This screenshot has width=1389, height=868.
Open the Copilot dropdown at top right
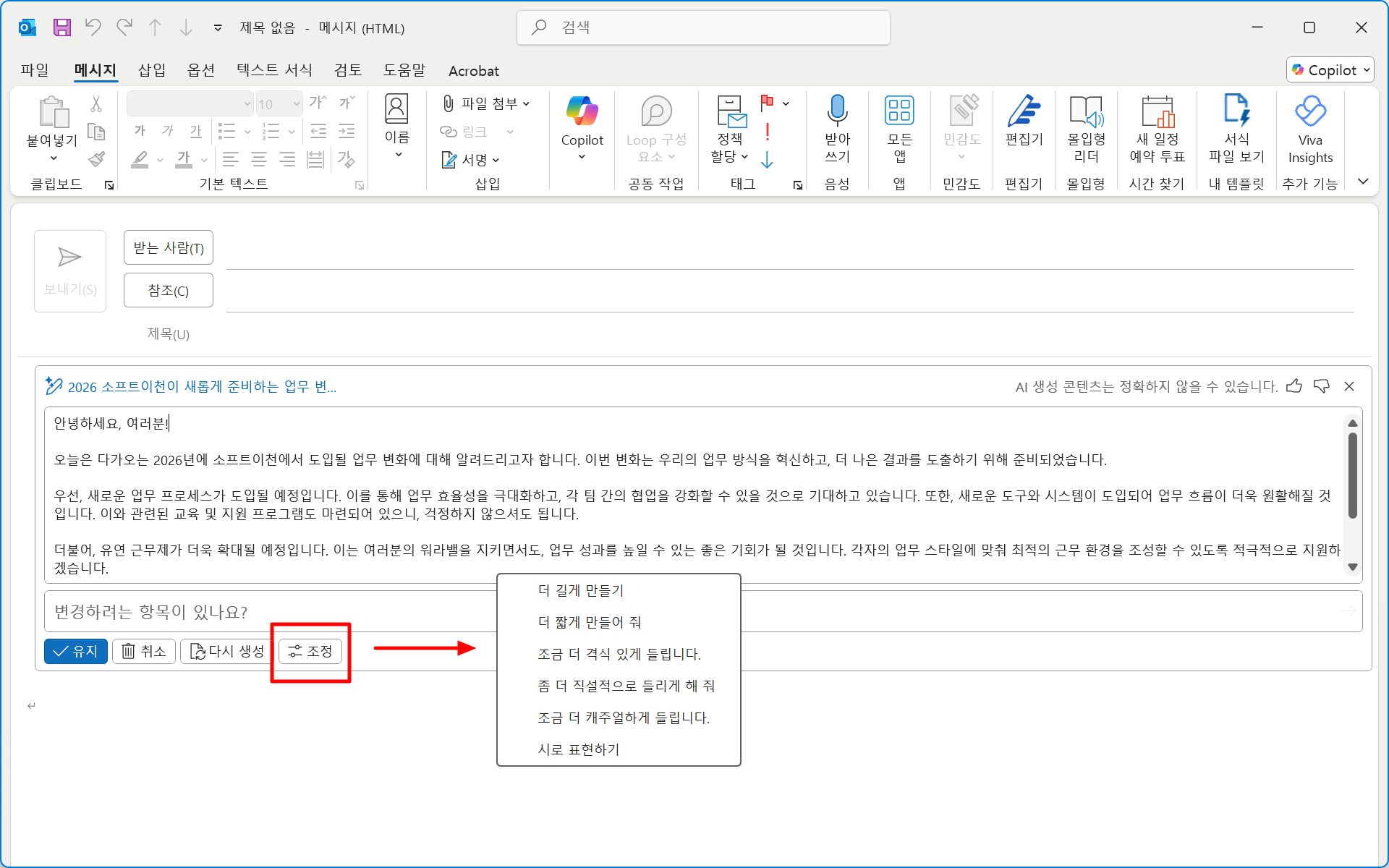[x=1330, y=70]
